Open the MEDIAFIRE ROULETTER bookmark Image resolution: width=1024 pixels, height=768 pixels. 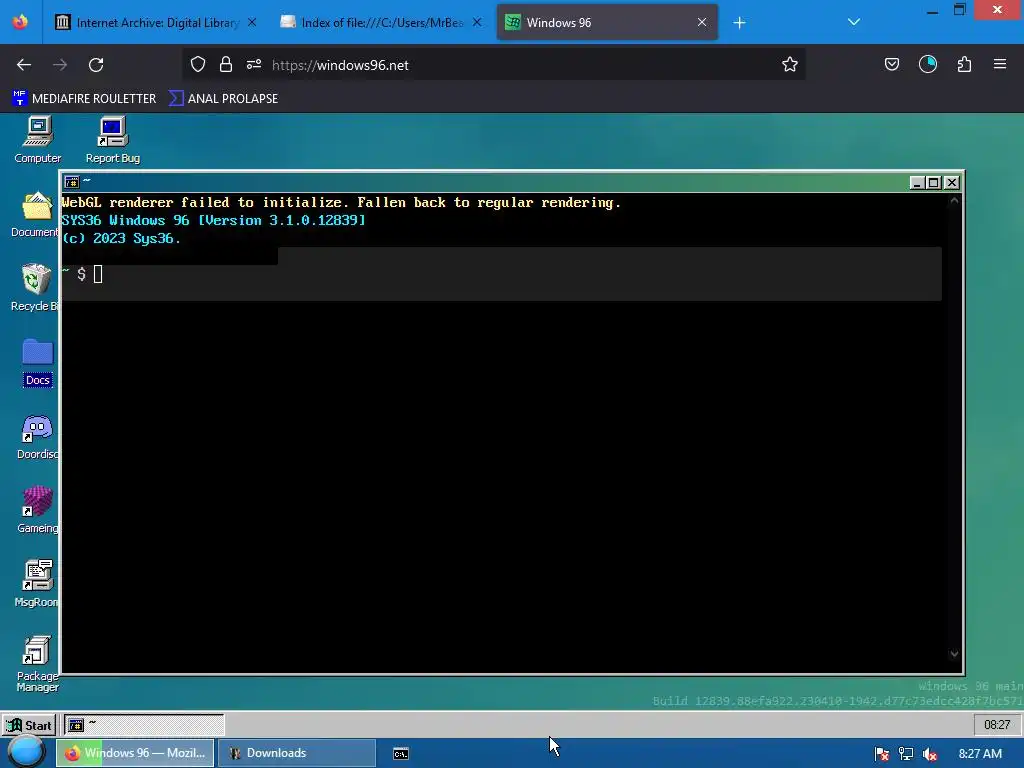pos(84,99)
